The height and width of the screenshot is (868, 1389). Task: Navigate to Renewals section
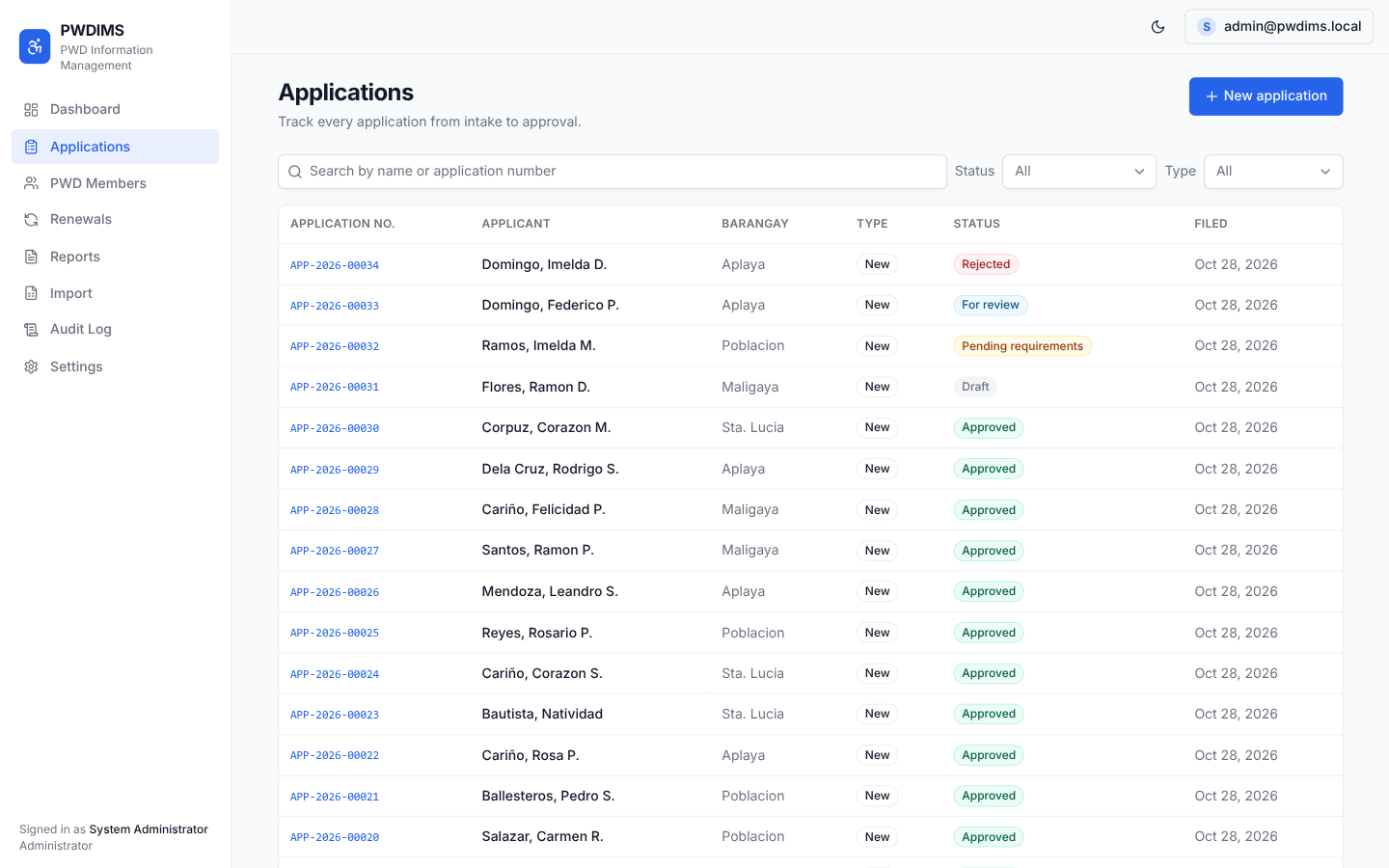115,220
